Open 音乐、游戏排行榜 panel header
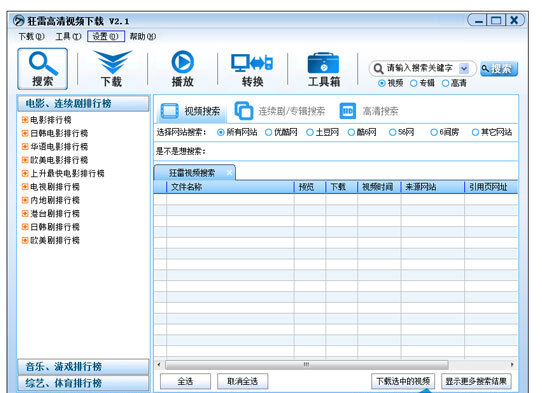Screen dimensions: 542x393 point(83,366)
